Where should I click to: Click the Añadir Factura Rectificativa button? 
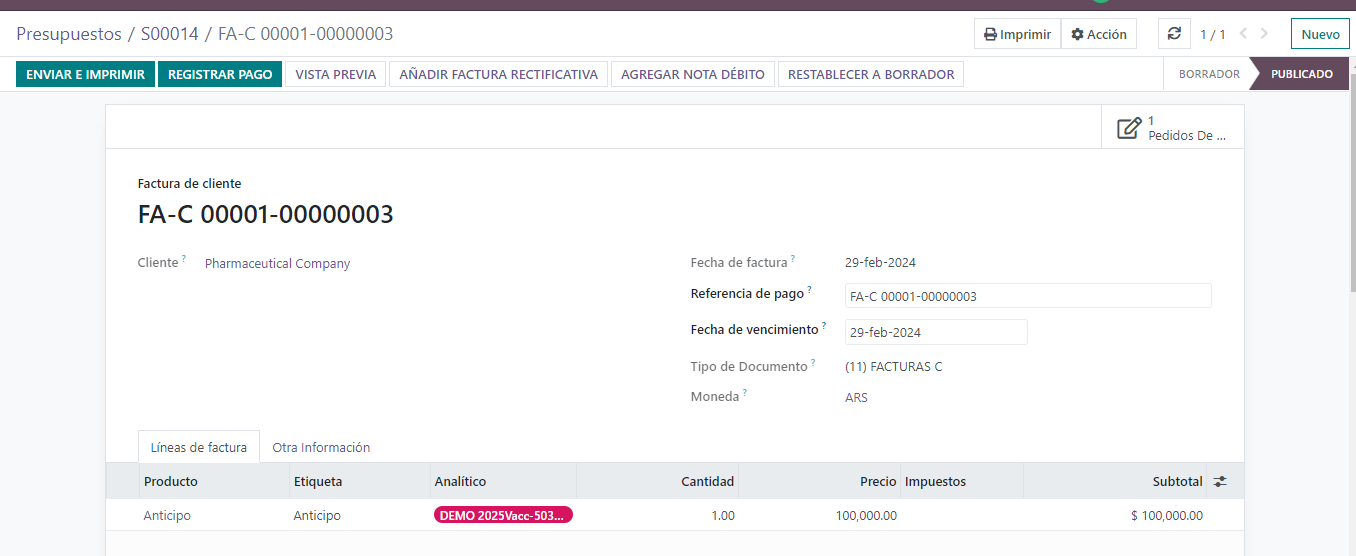[x=498, y=74]
